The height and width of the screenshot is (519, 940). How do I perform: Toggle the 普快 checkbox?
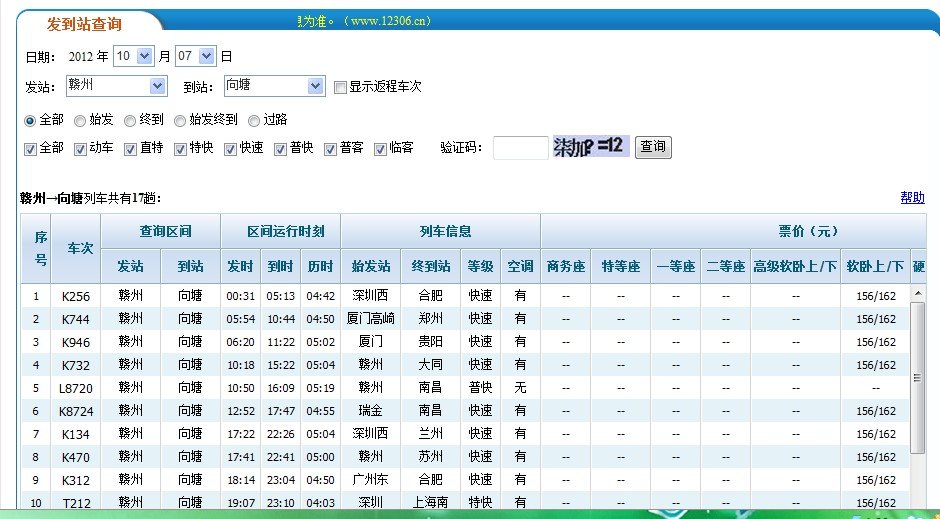point(280,149)
